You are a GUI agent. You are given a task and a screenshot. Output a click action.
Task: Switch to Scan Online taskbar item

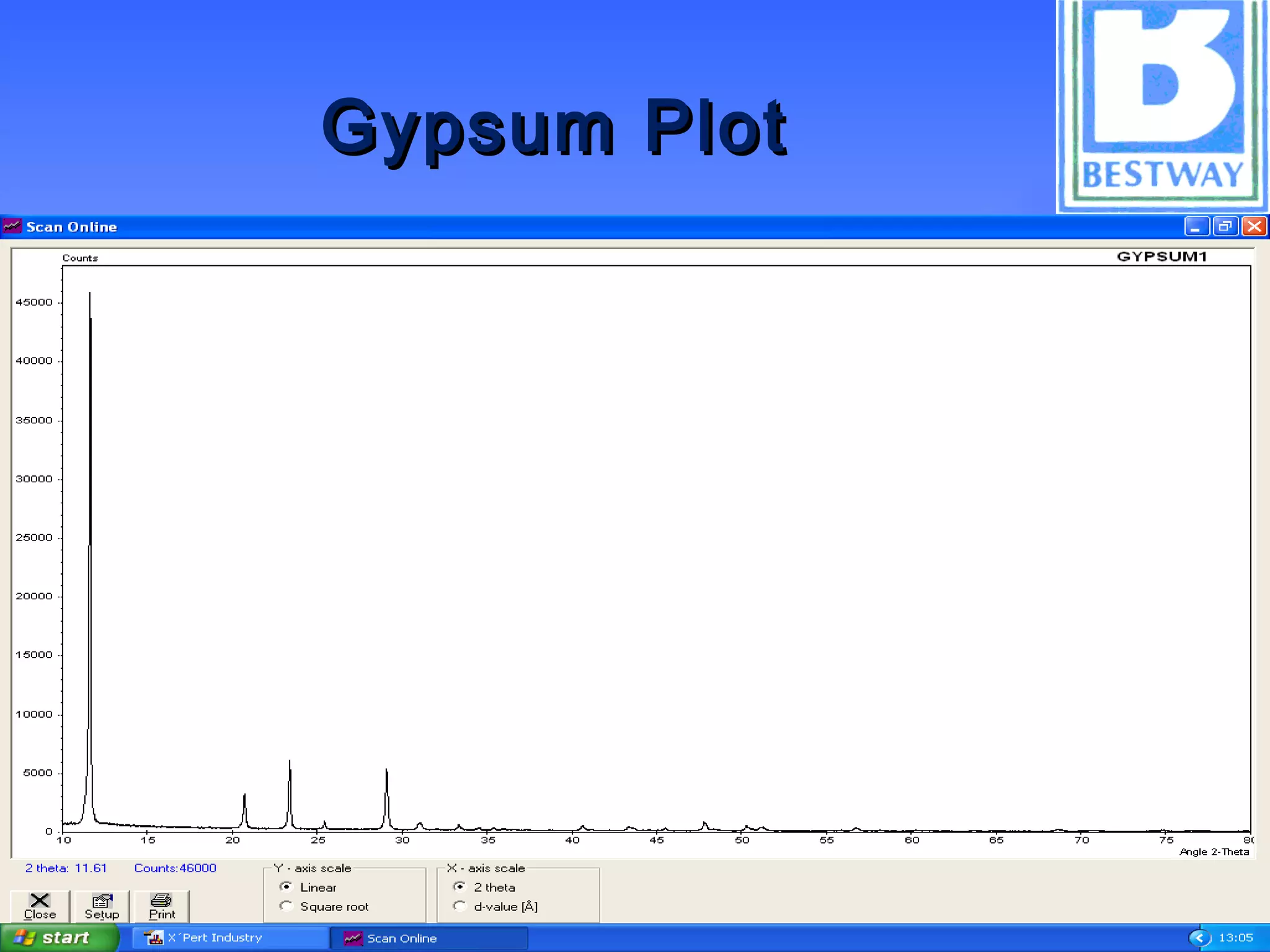pos(429,938)
